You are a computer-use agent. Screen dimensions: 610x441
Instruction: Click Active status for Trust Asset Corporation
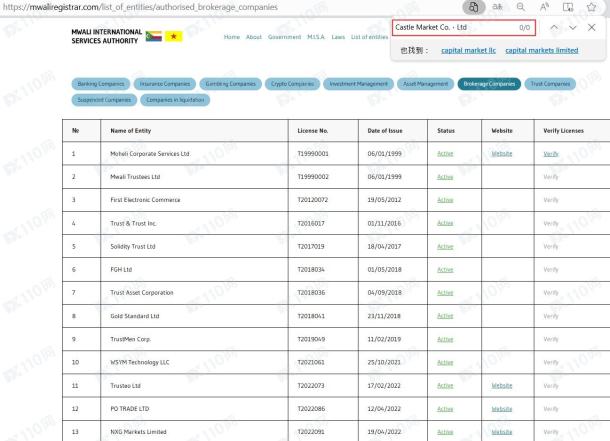445,293
